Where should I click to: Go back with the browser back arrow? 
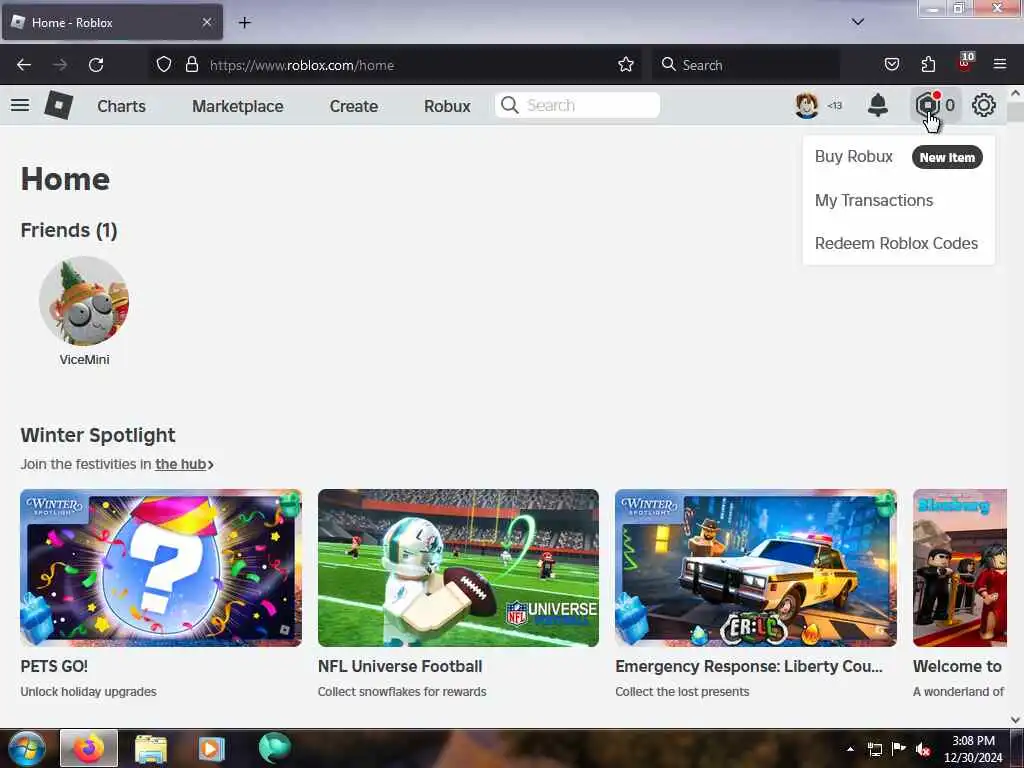coord(24,65)
